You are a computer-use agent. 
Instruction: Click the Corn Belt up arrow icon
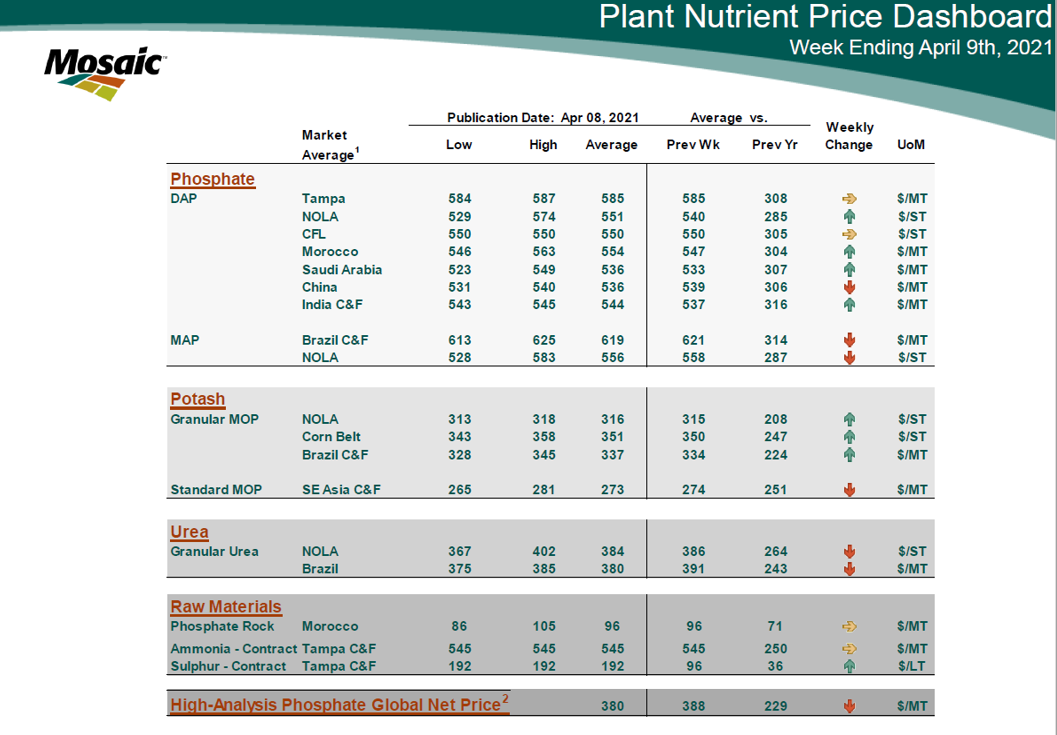coord(849,437)
